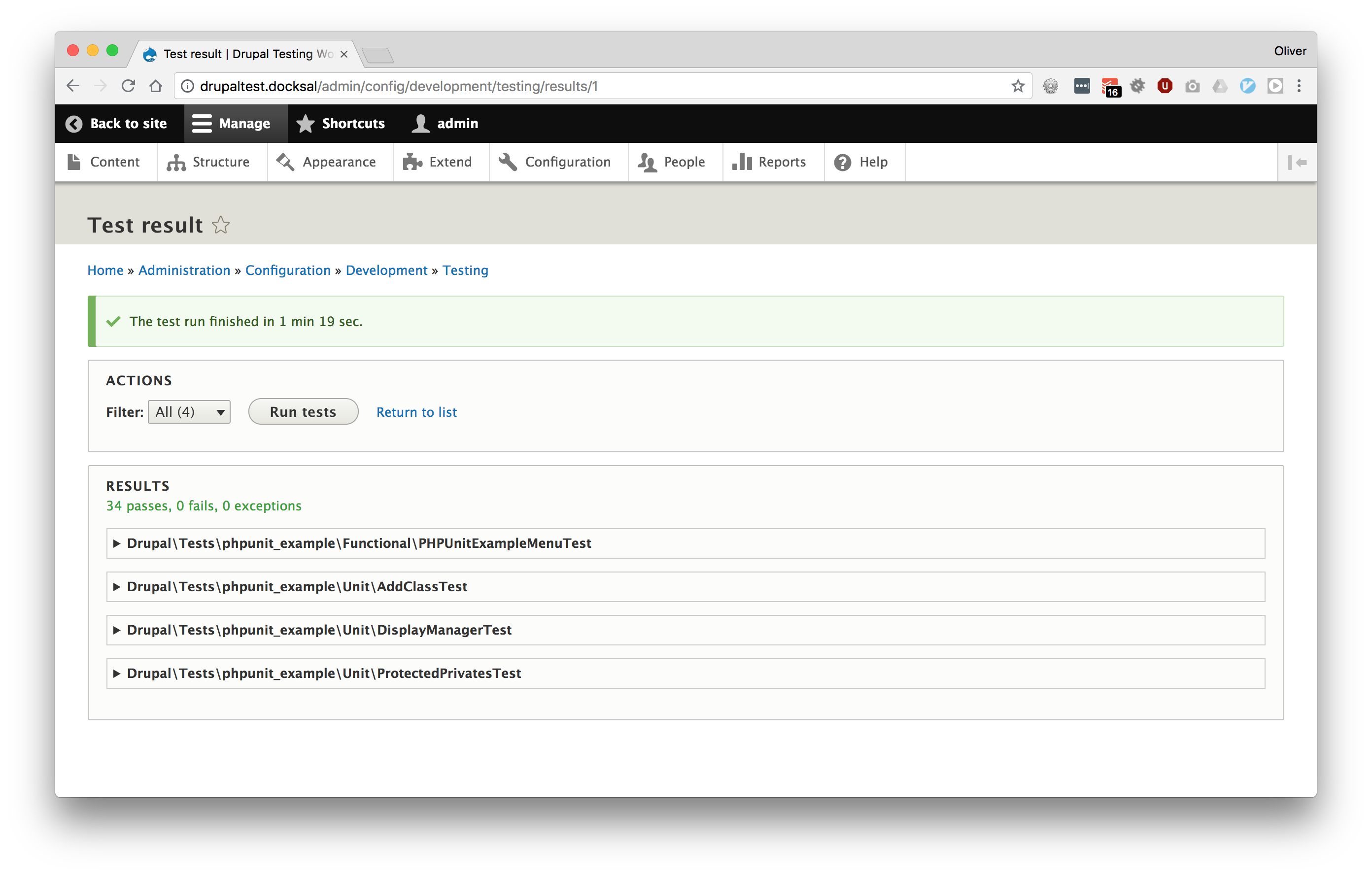Click the Development breadcrumb link
Image resolution: width=1372 pixels, height=876 pixels.
click(x=386, y=270)
